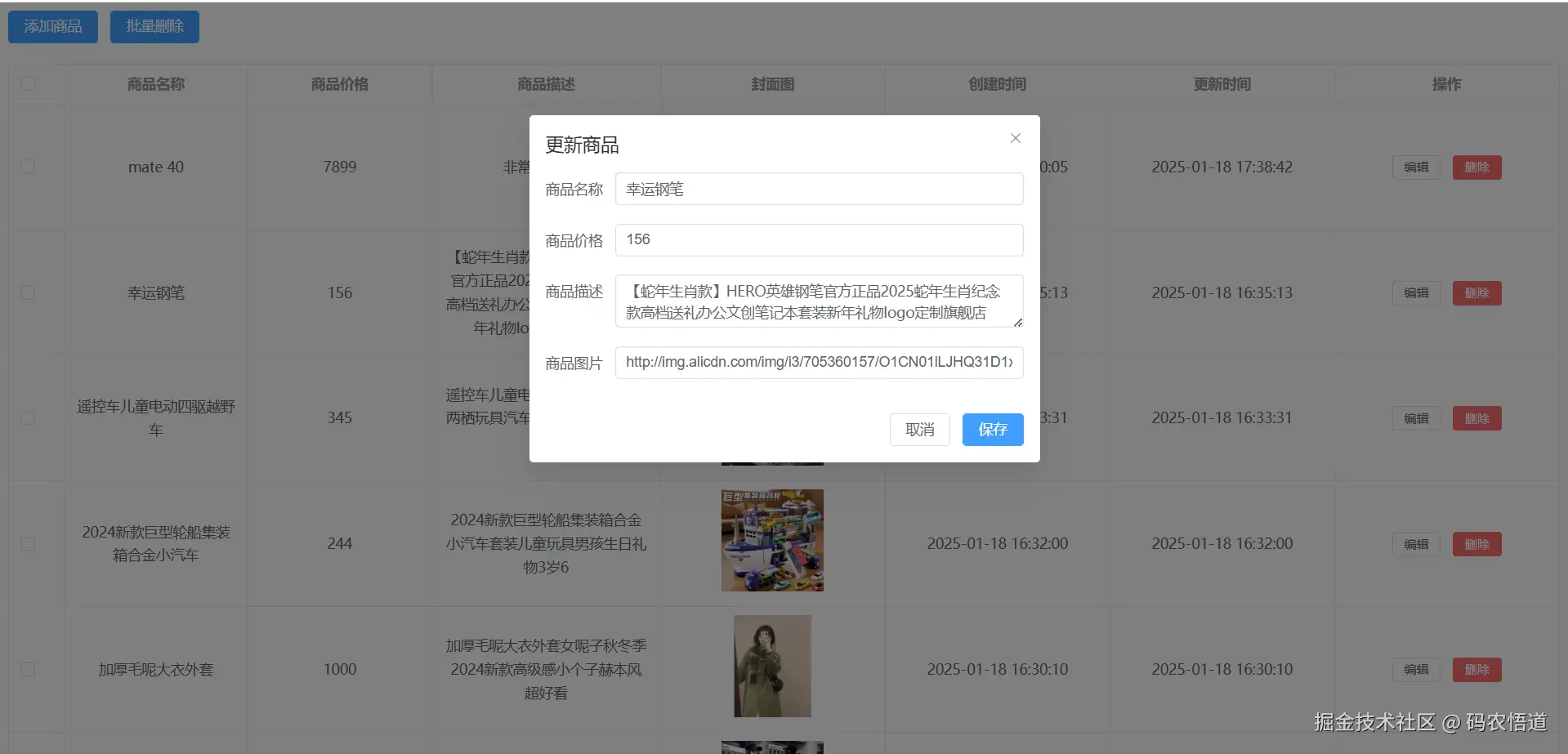Screen dimensions: 1568x754
Task: Click 编辑 for the 加厚毛呢大衣外套 row
Action: pos(1416,670)
